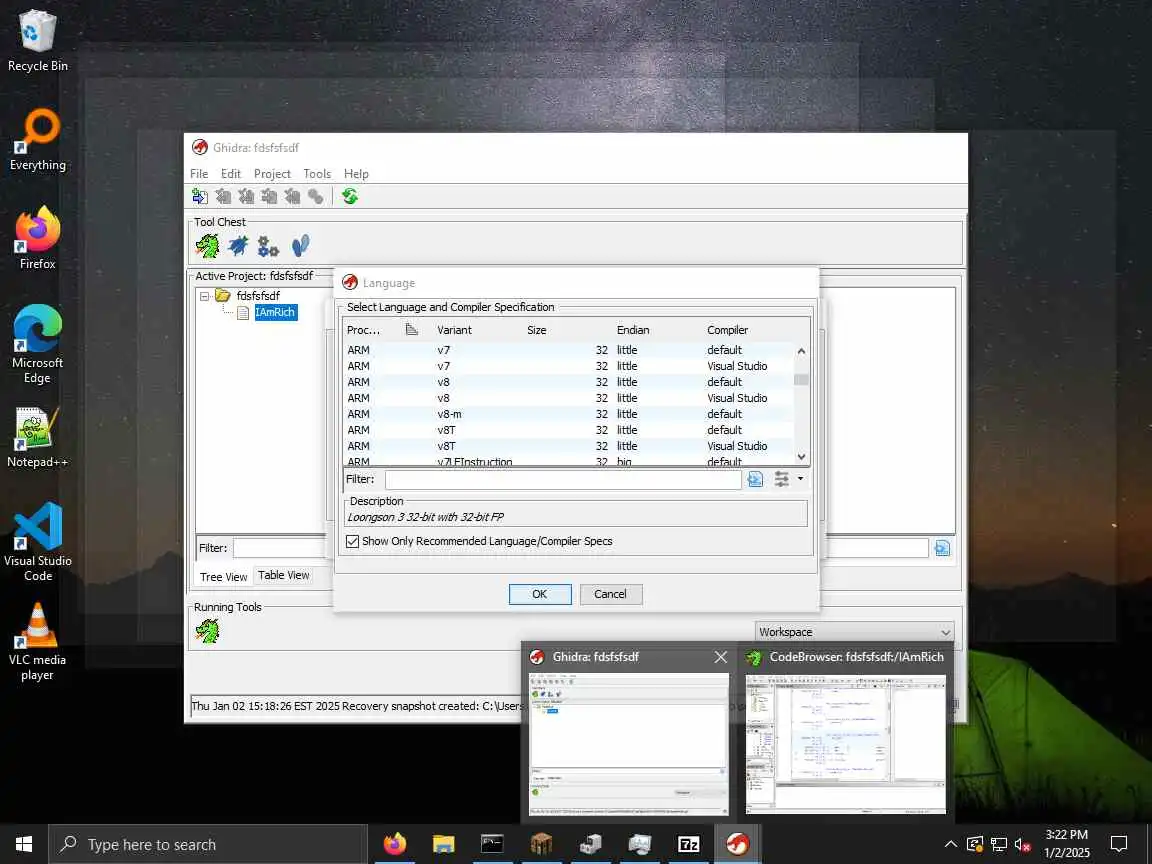Switch to the Table View tab
1152x864 pixels.
coord(284,575)
